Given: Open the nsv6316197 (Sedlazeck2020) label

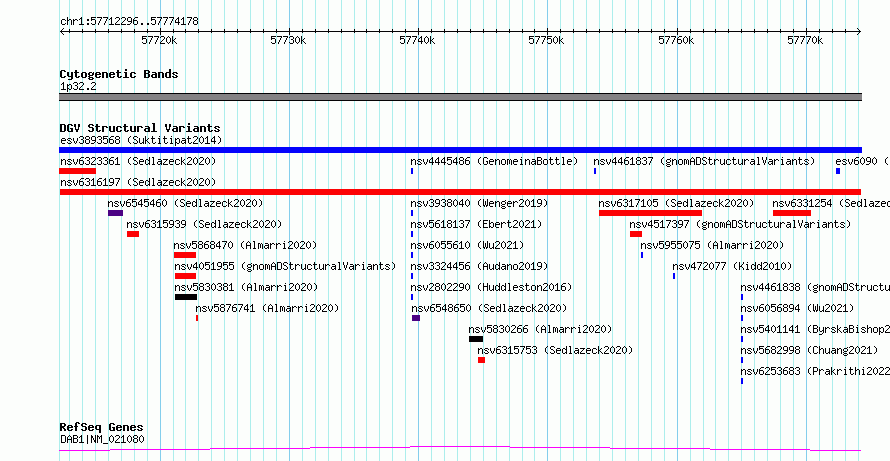Looking at the screenshot, I should pyautogui.click(x=138, y=182).
